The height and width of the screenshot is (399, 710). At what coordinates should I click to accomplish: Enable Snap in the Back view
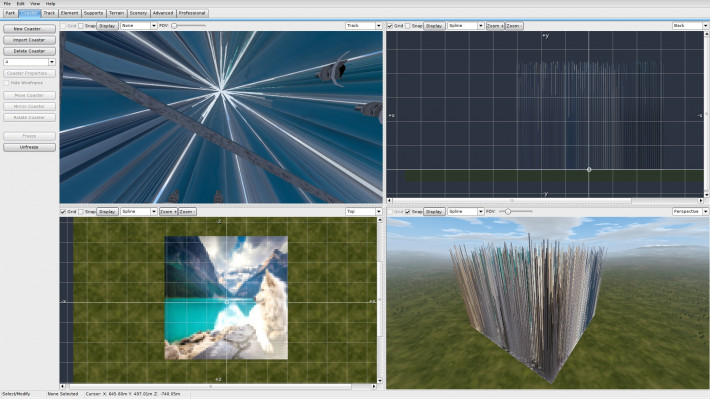click(408, 26)
